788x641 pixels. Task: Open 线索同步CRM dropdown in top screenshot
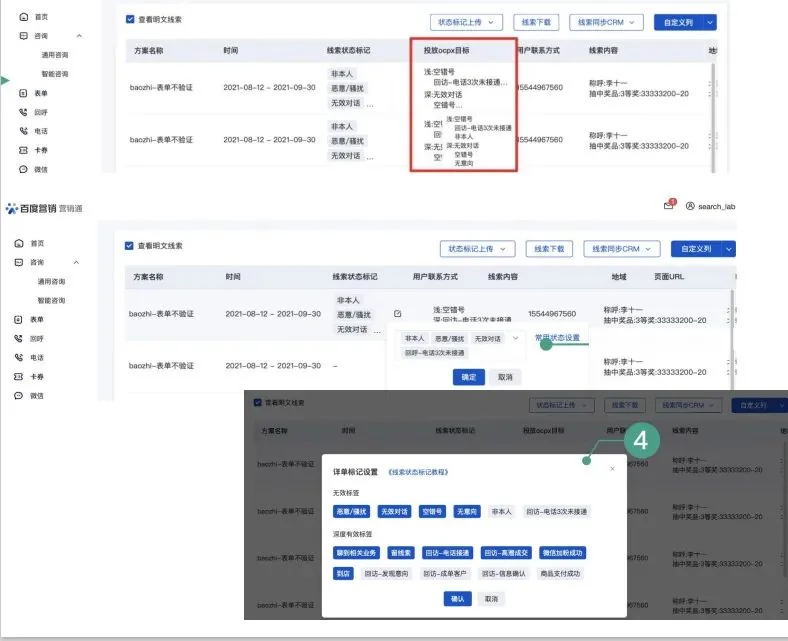(606, 22)
